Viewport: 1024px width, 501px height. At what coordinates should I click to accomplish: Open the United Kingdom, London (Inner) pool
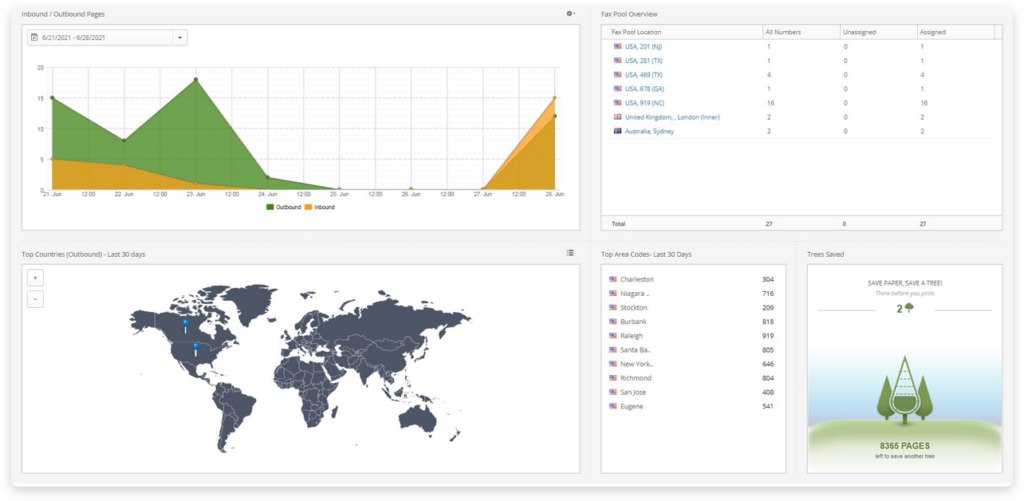pyautogui.click(x=672, y=117)
